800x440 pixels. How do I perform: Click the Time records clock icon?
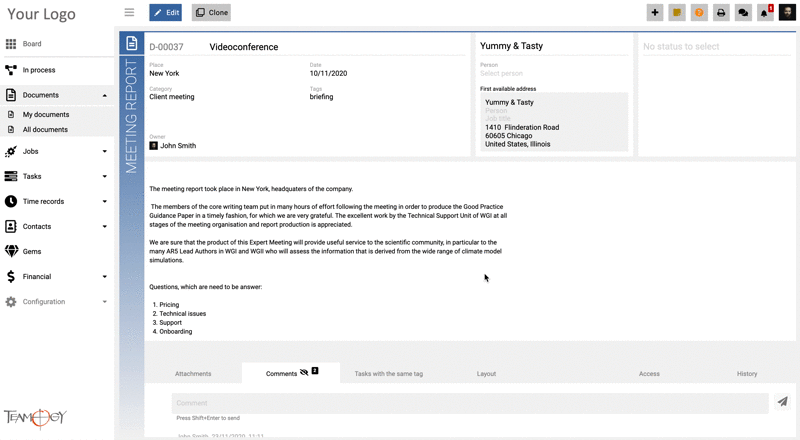11,201
